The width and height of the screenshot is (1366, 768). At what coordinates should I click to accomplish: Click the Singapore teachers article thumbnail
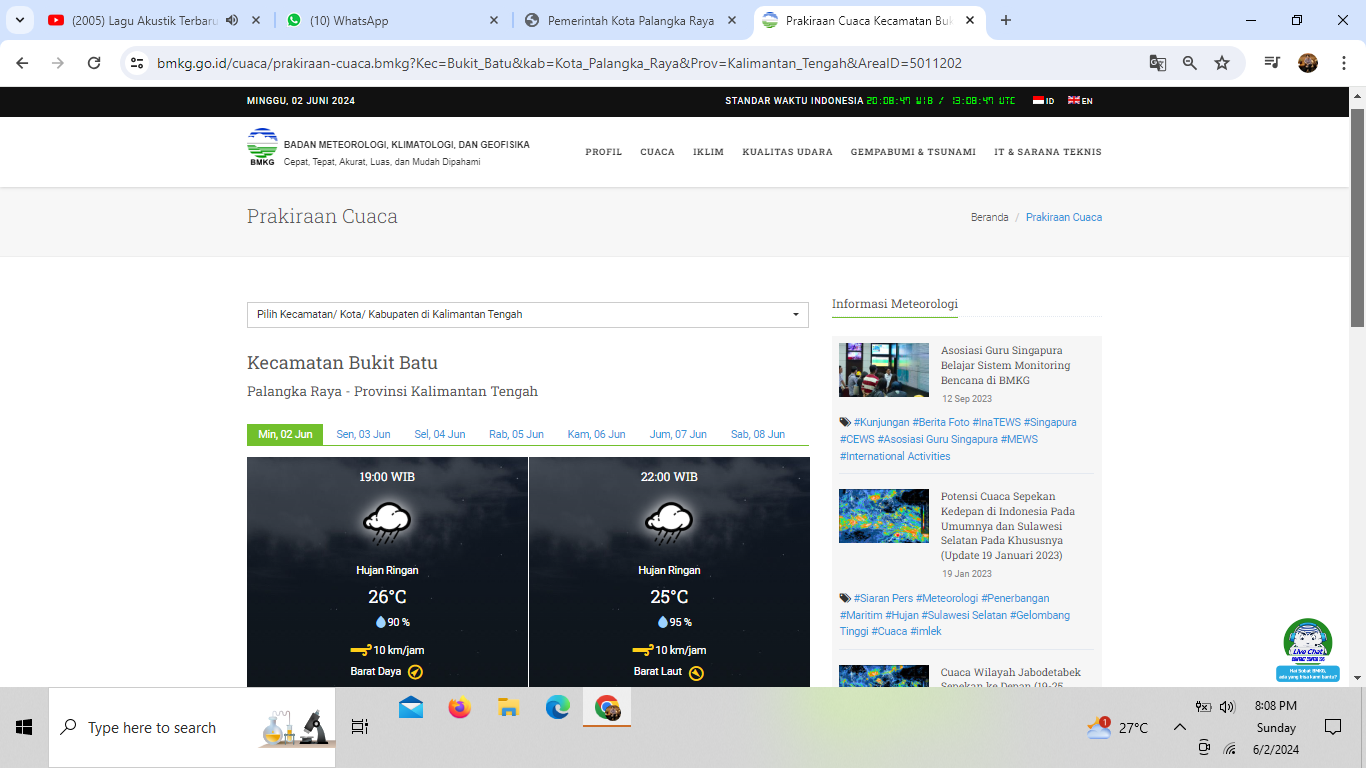pyautogui.click(x=884, y=370)
